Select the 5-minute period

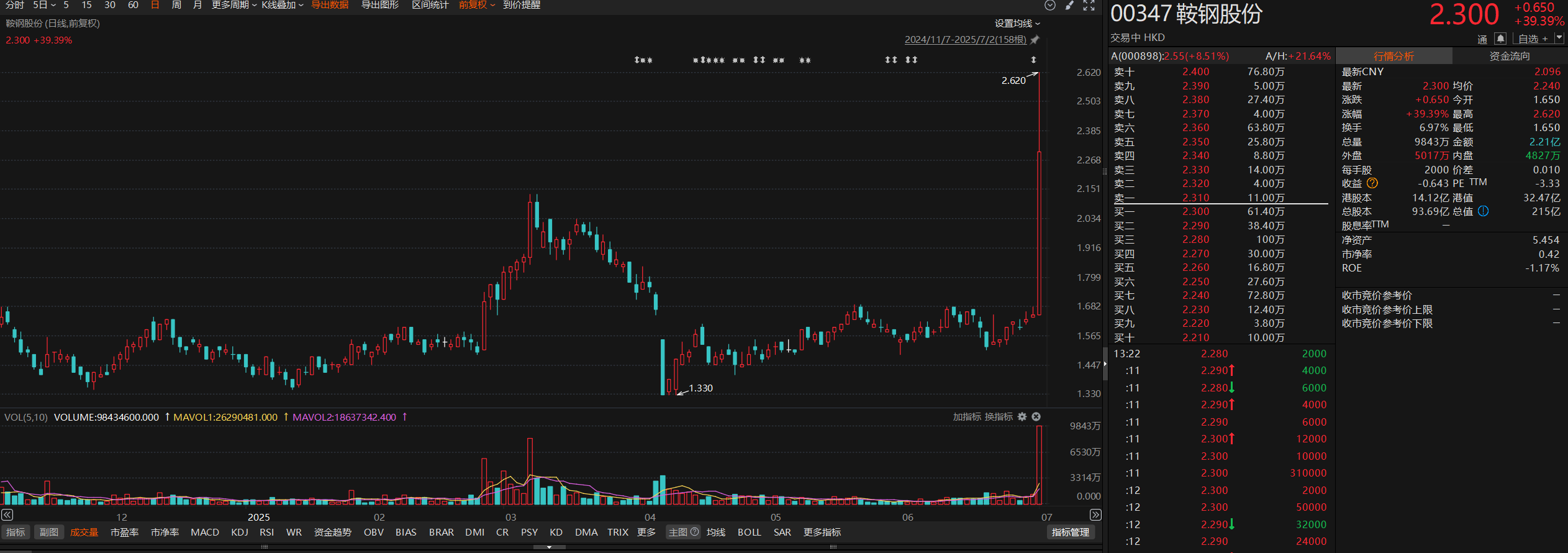pyautogui.click(x=66, y=5)
